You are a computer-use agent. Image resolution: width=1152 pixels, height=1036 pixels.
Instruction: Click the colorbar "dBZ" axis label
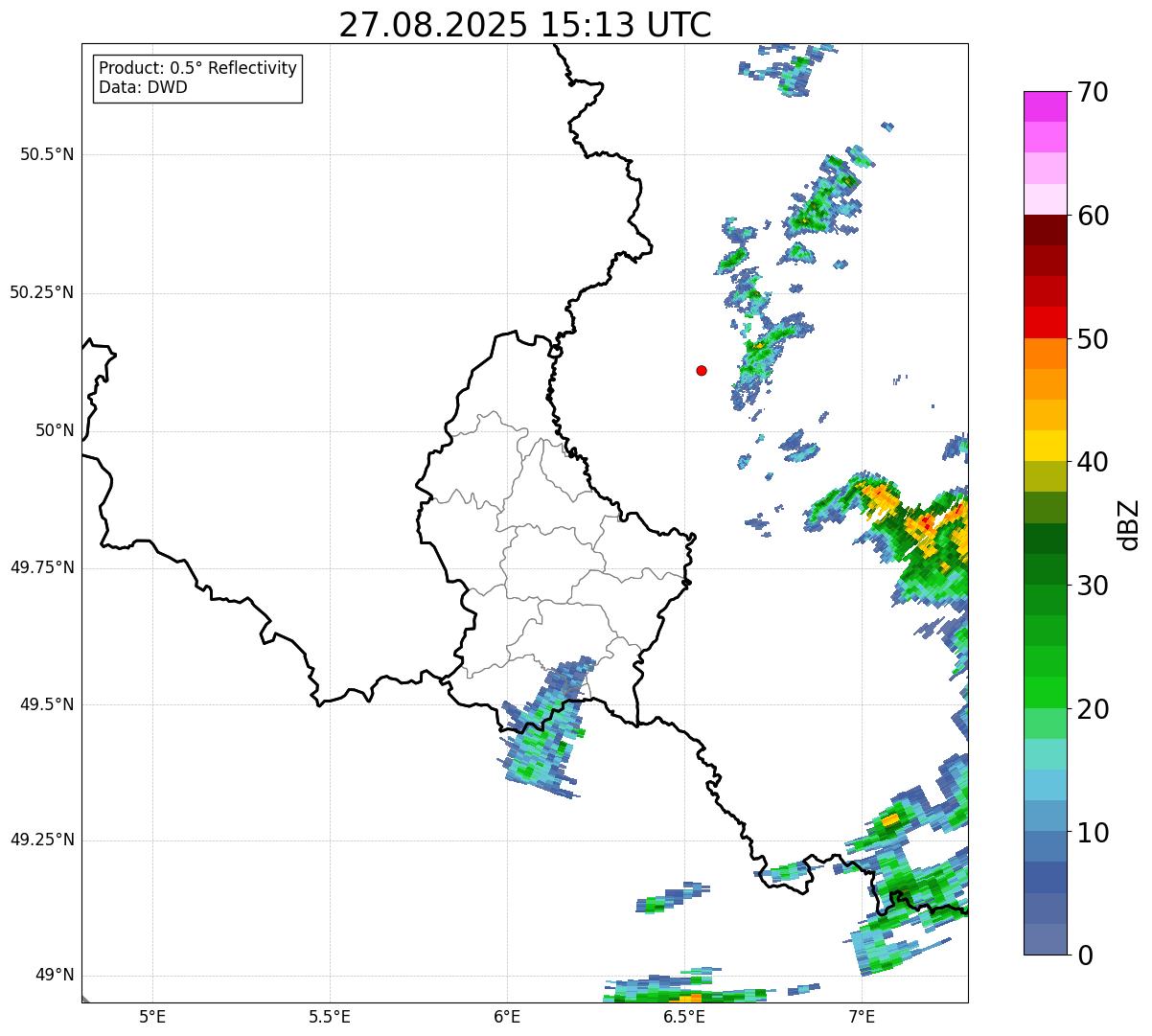pos(1129,524)
